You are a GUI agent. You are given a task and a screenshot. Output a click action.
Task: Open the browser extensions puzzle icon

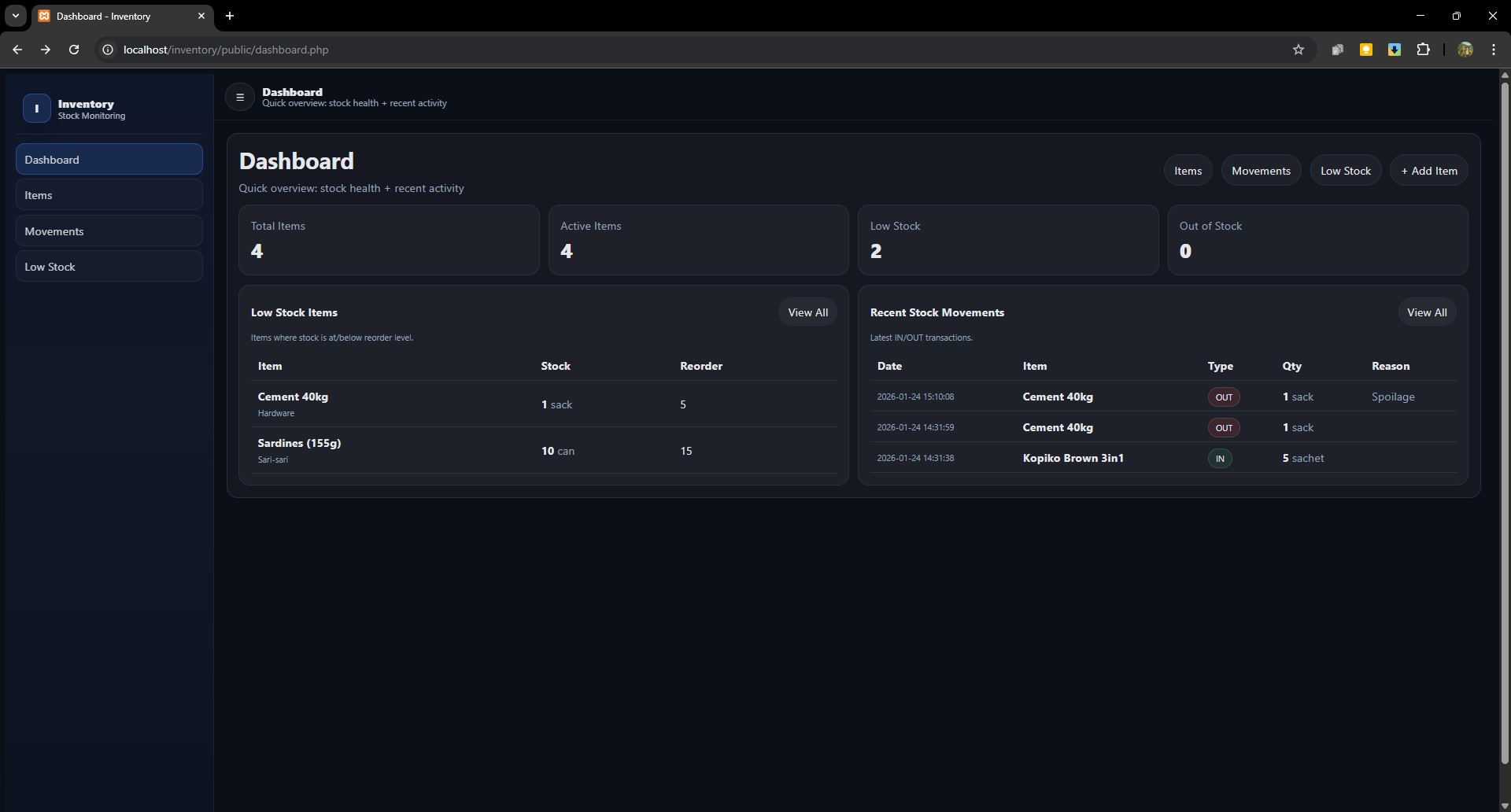1424,50
